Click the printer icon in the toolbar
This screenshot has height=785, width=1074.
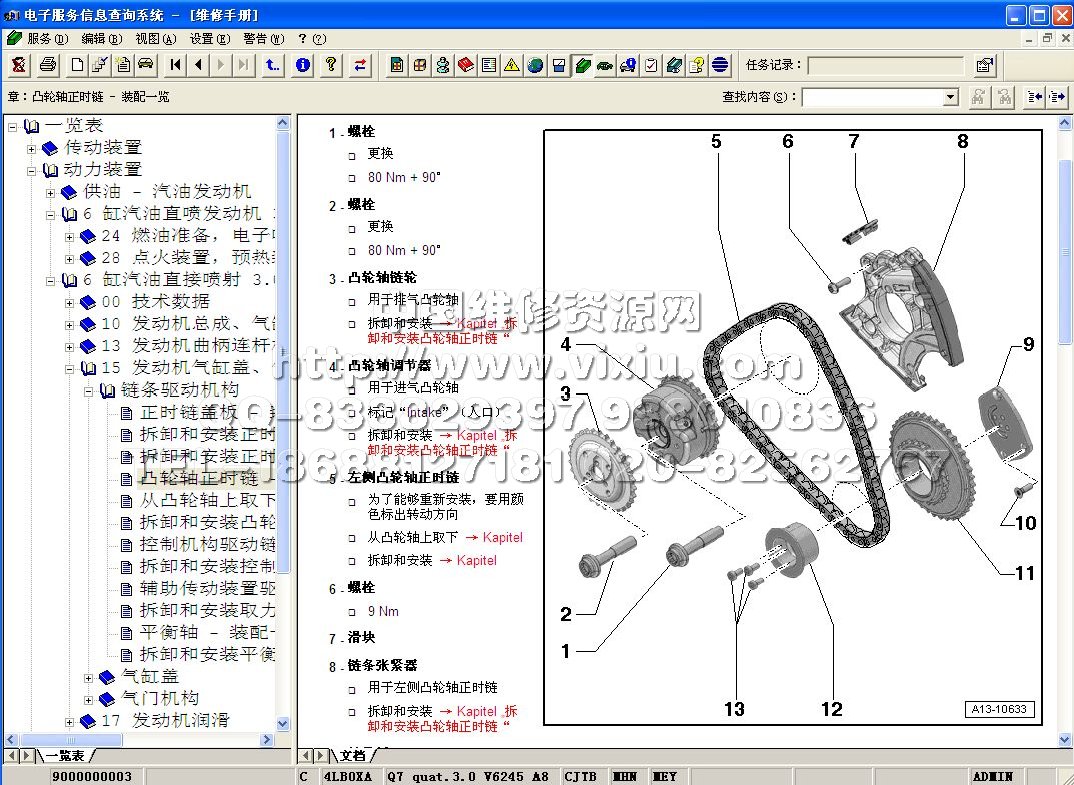coord(47,65)
